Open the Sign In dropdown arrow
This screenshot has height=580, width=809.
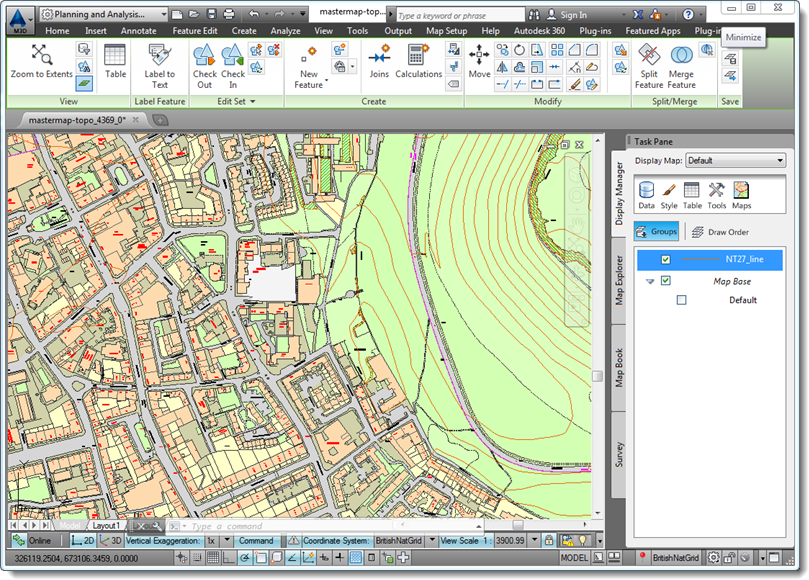pos(623,14)
